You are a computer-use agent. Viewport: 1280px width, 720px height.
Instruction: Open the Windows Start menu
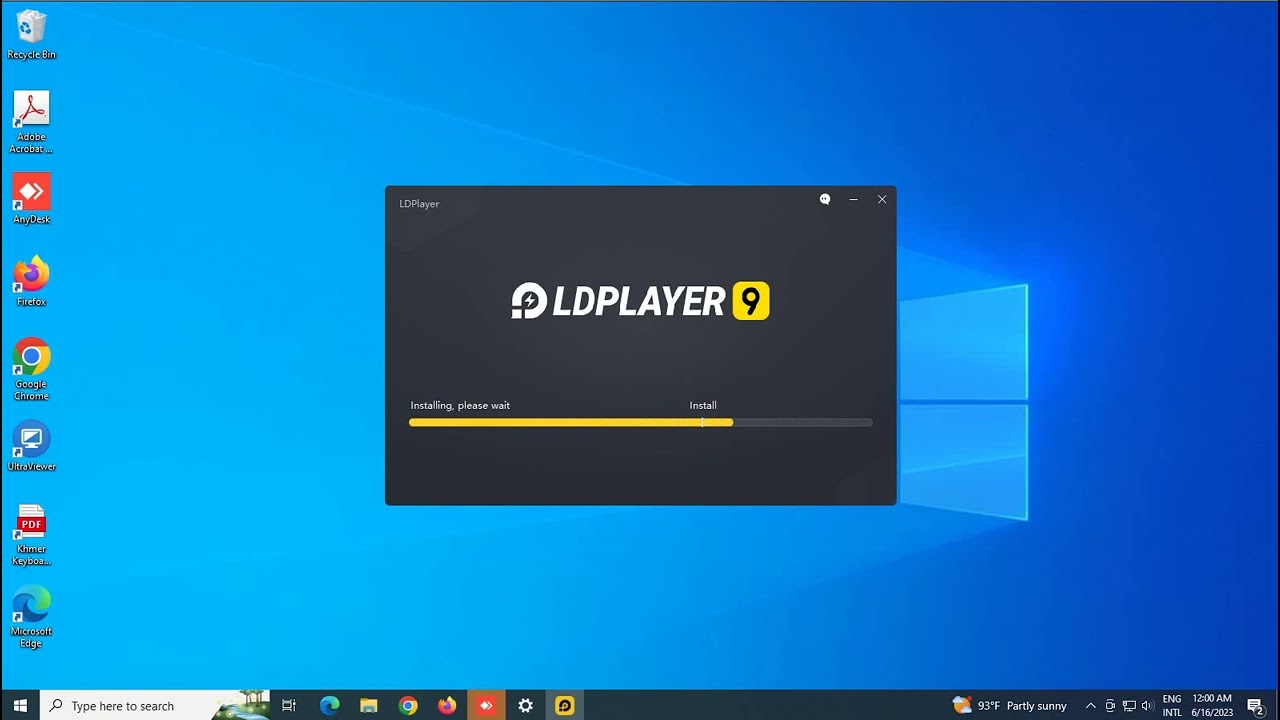[x=20, y=705]
